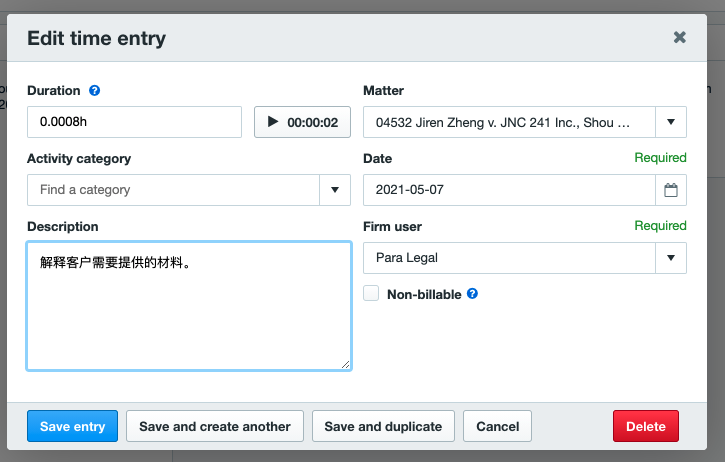Open the date picker calendar icon
This screenshot has width=725, height=462.
[x=671, y=190]
